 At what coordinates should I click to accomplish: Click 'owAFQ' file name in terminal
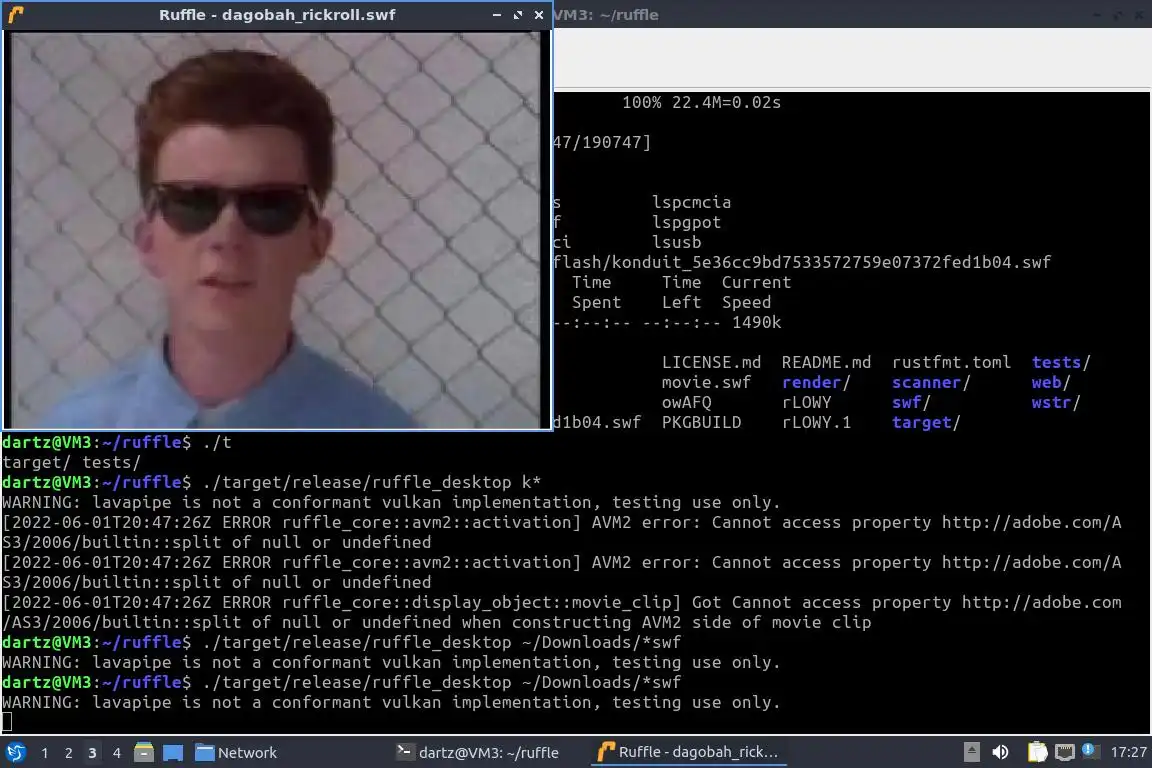pyautogui.click(x=686, y=403)
